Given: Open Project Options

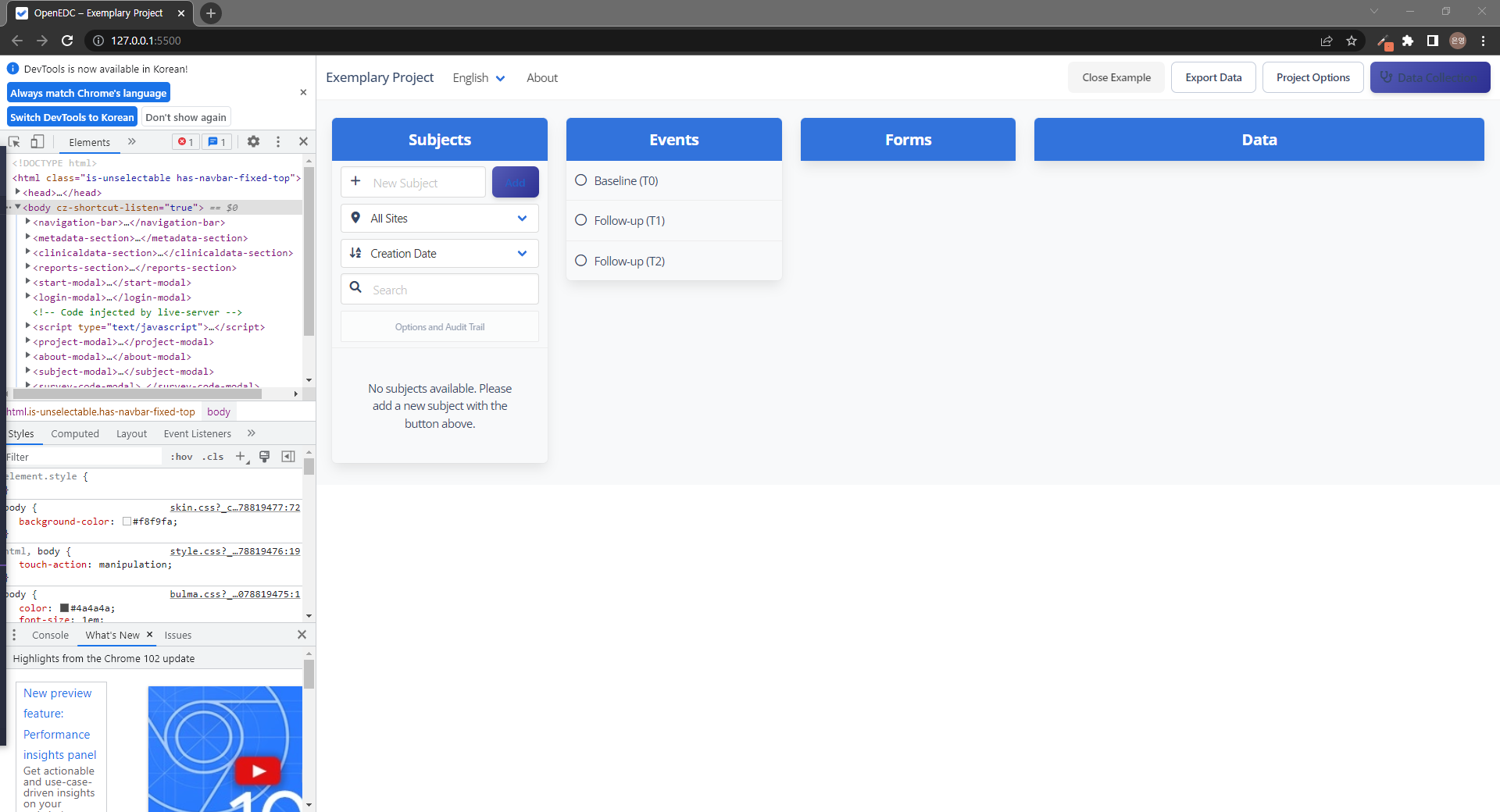Looking at the screenshot, I should click(x=1312, y=77).
